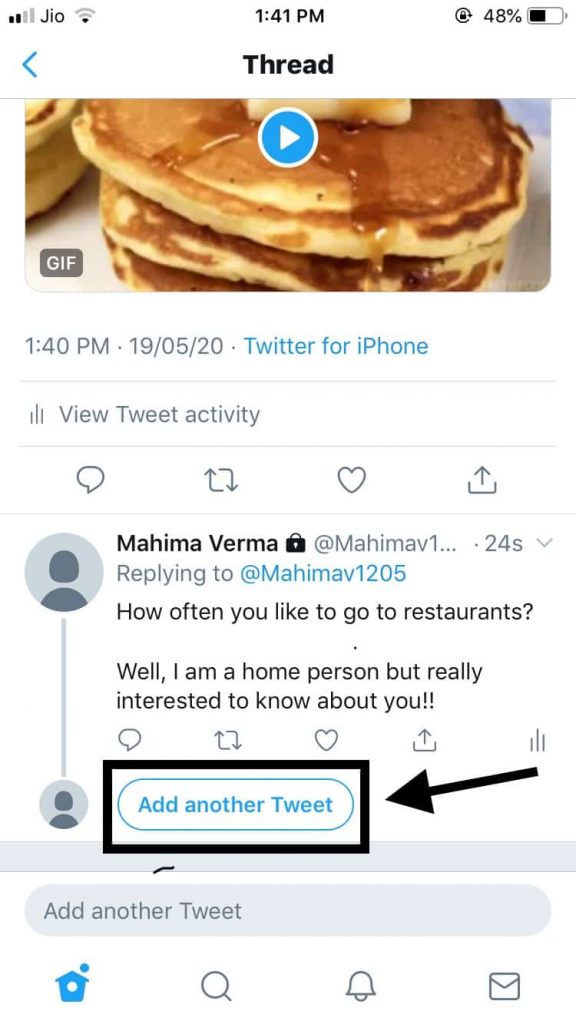The height and width of the screenshot is (1024, 576).
Task: Select the Search magnifier icon
Action: (x=216, y=985)
